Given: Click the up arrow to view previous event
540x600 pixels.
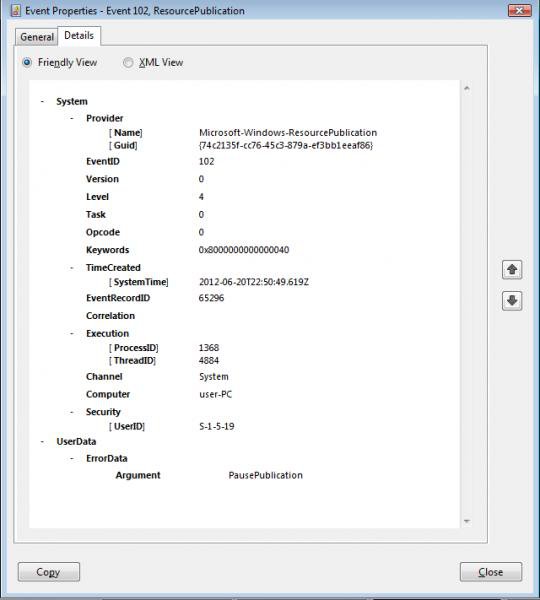Looking at the screenshot, I should pyautogui.click(x=512, y=270).
